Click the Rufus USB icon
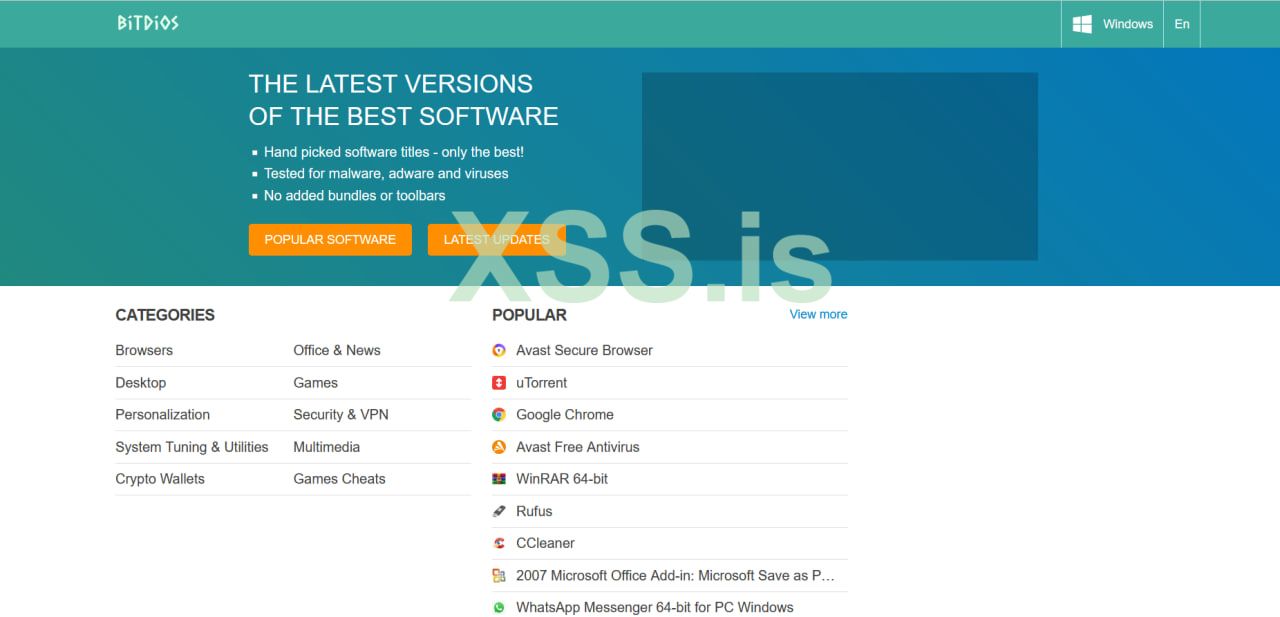Viewport: 1280px width, 617px height. (499, 511)
